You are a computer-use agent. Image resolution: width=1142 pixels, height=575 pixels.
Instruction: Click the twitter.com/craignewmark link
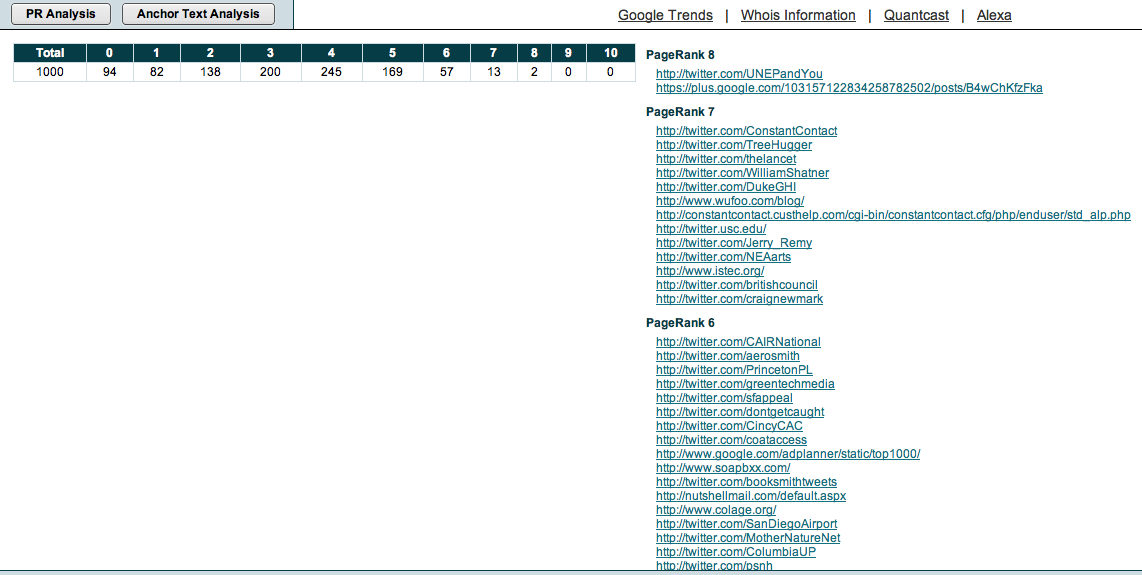[x=739, y=299]
